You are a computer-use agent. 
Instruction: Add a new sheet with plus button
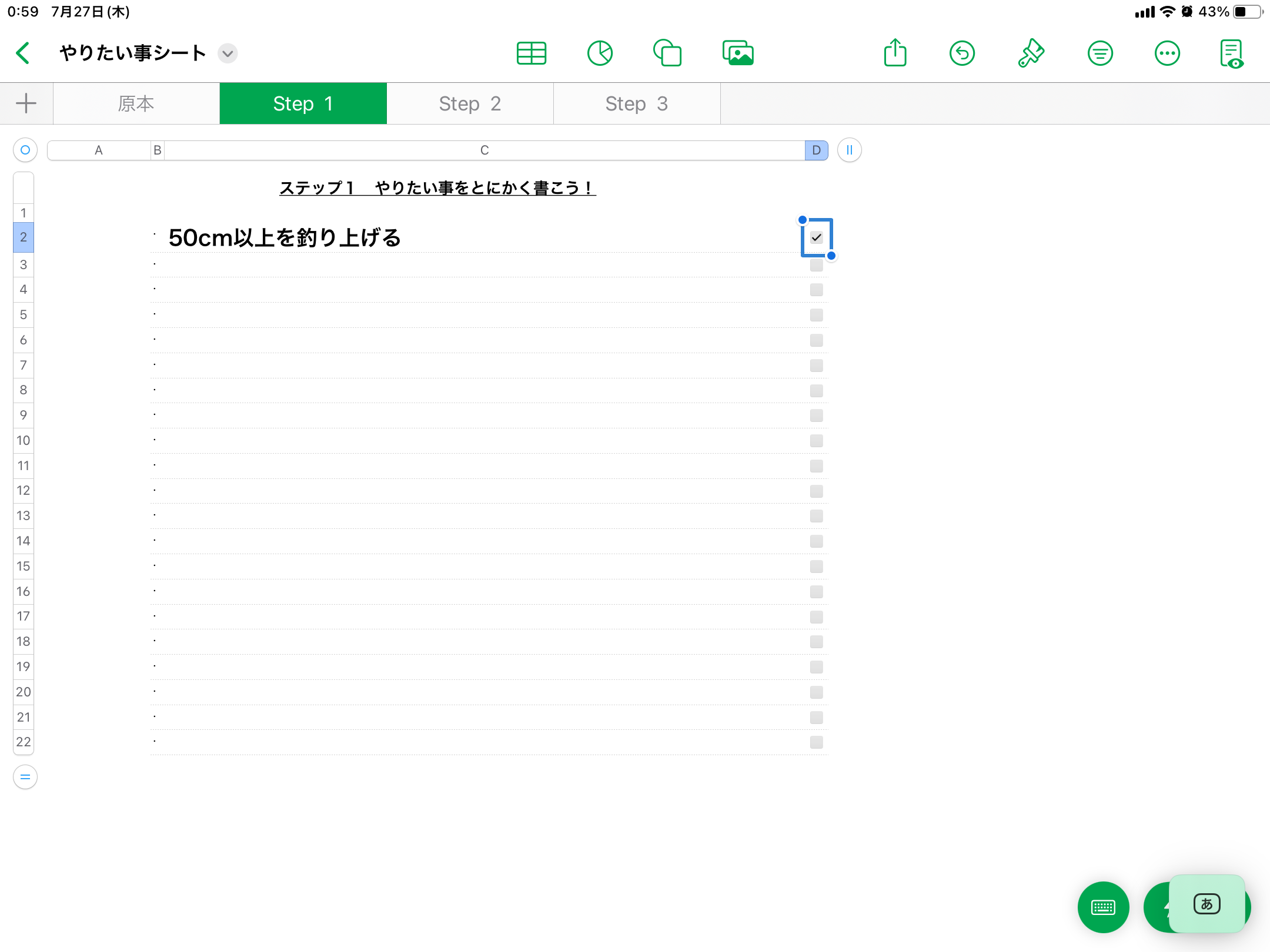pos(26,103)
